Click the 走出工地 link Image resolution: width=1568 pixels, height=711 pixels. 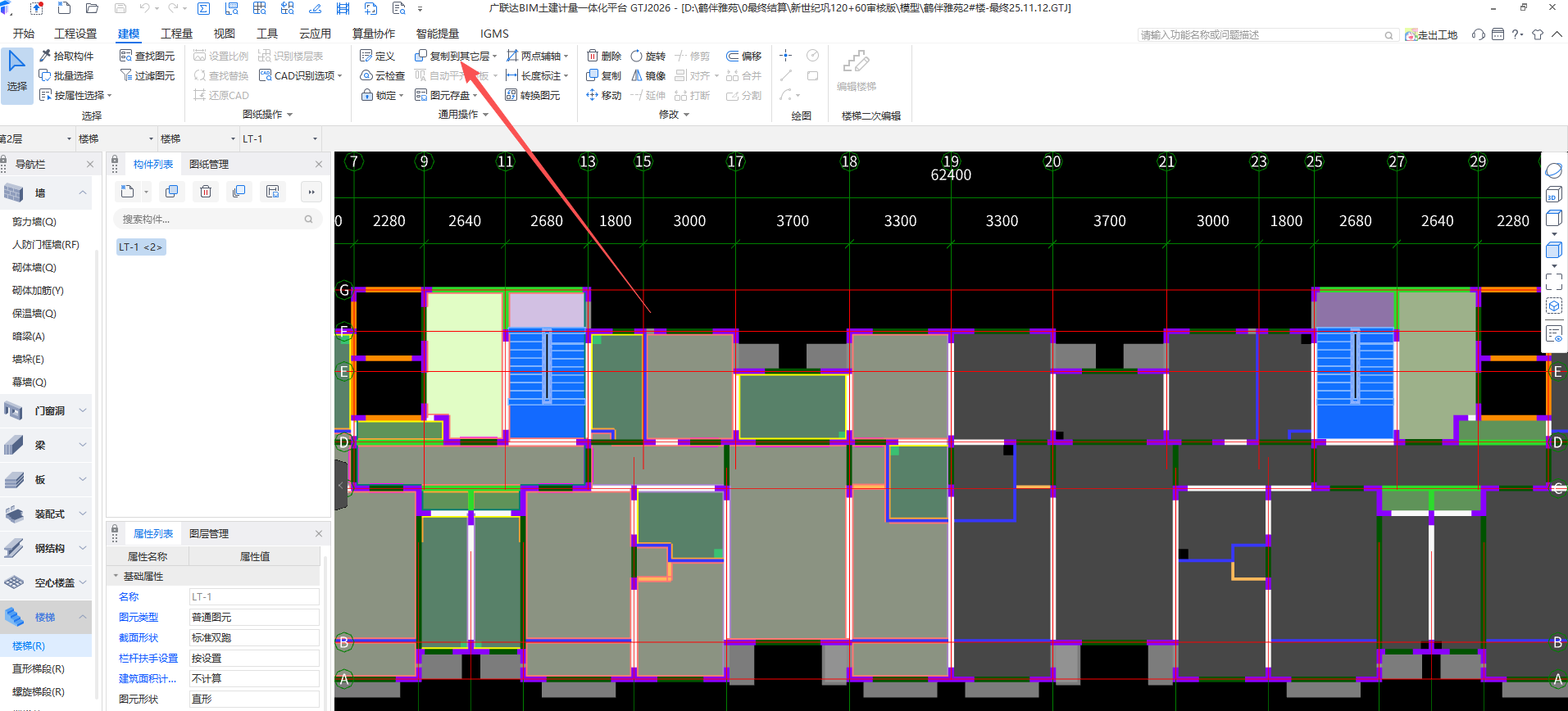point(1431,34)
